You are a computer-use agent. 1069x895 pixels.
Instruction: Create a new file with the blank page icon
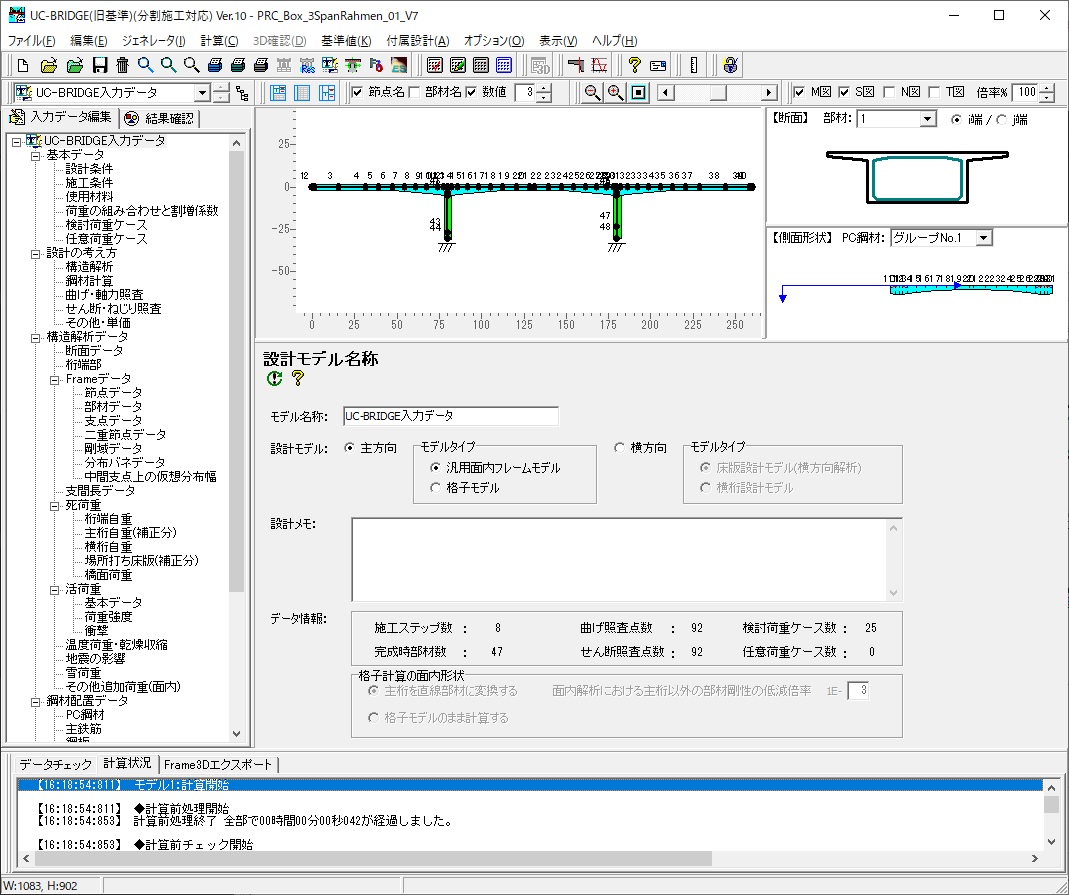pyautogui.click(x=23, y=65)
